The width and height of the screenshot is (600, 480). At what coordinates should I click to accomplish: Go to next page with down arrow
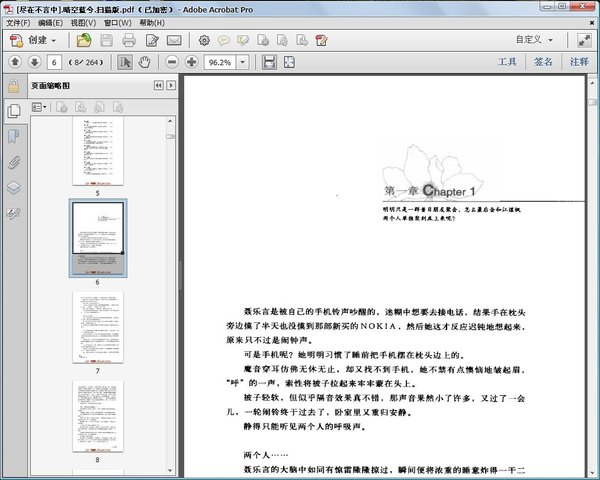(x=35, y=62)
